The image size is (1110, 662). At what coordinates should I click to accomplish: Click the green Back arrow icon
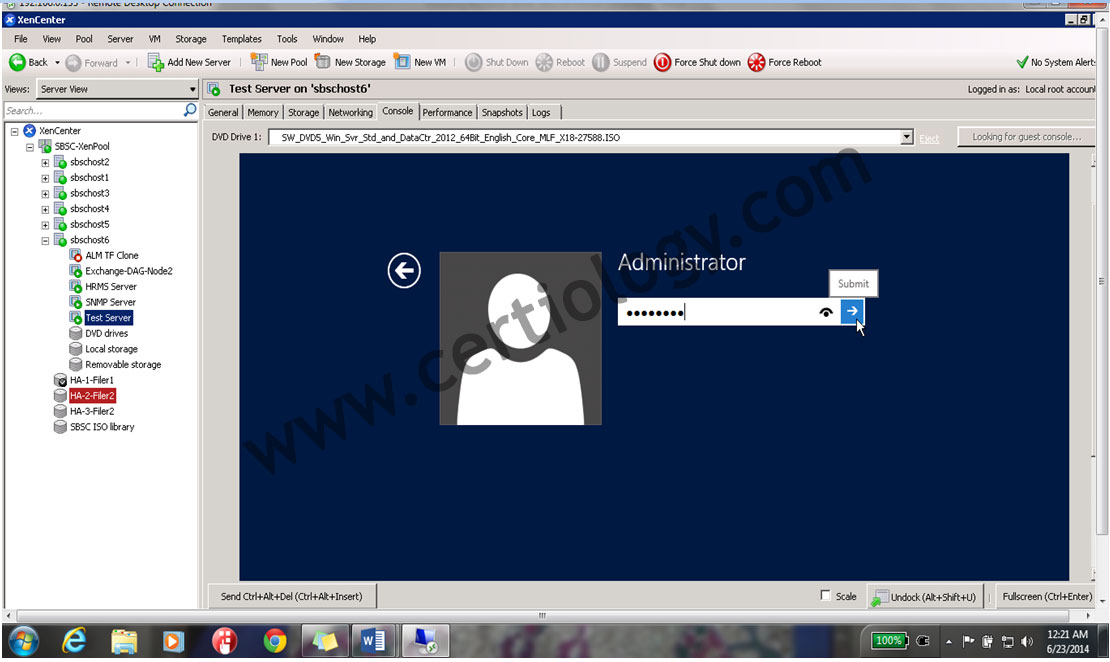pyautogui.click(x=17, y=62)
